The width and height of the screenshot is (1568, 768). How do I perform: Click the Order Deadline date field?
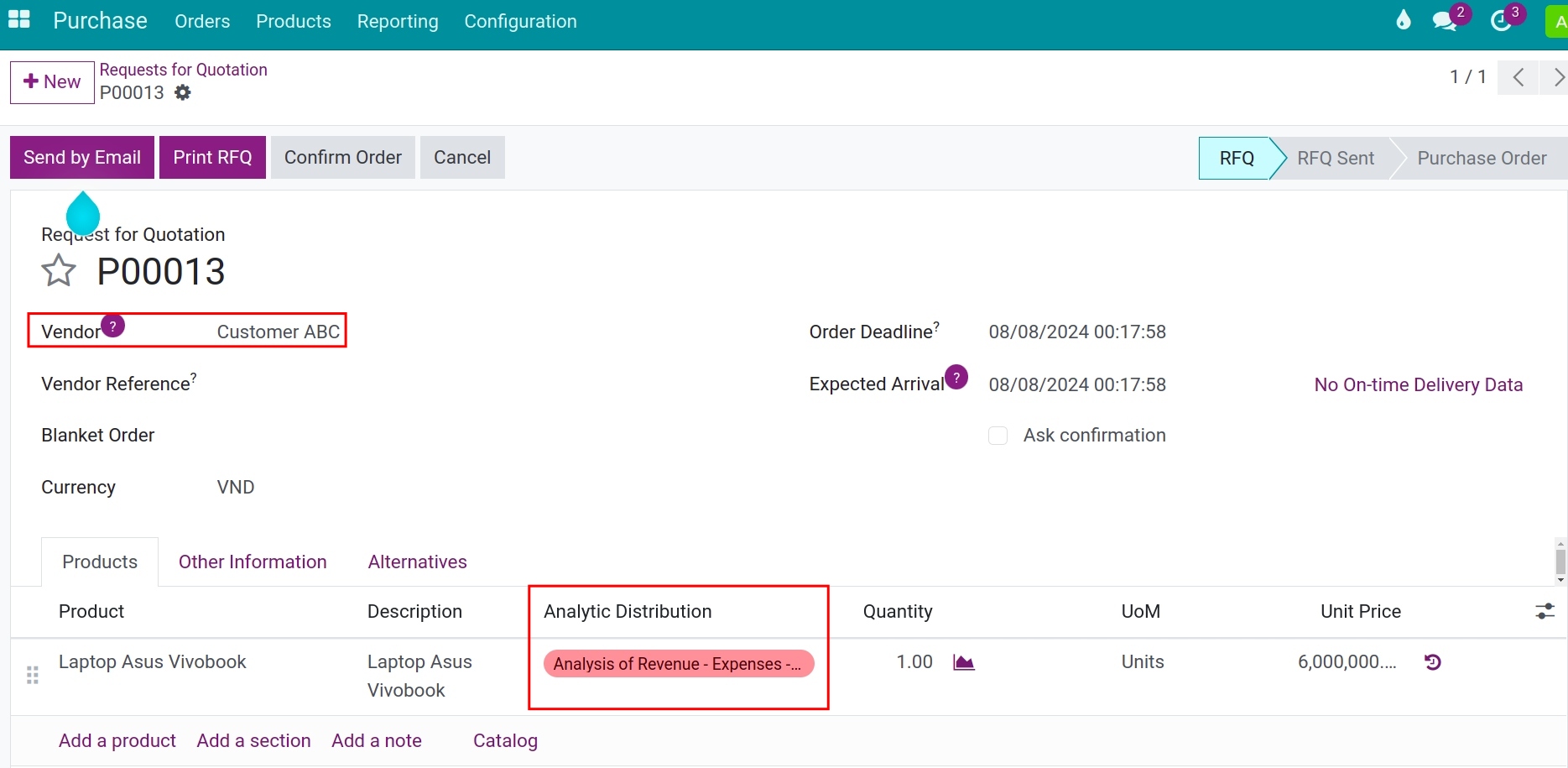[1077, 332]
